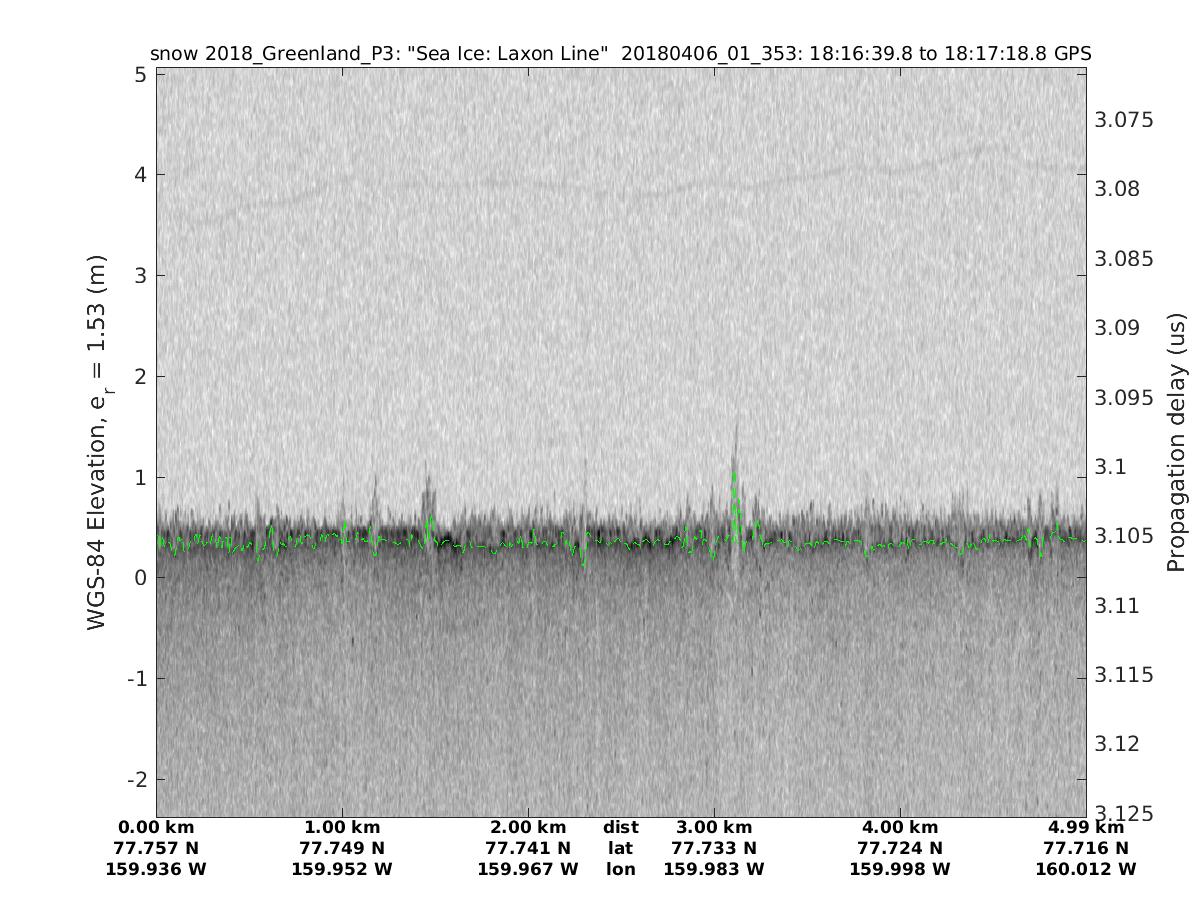Image resolution: width=1200 pixels, height=900 pixels.
Task: Click the tallest green surface peak
Action: click(734, 476)
